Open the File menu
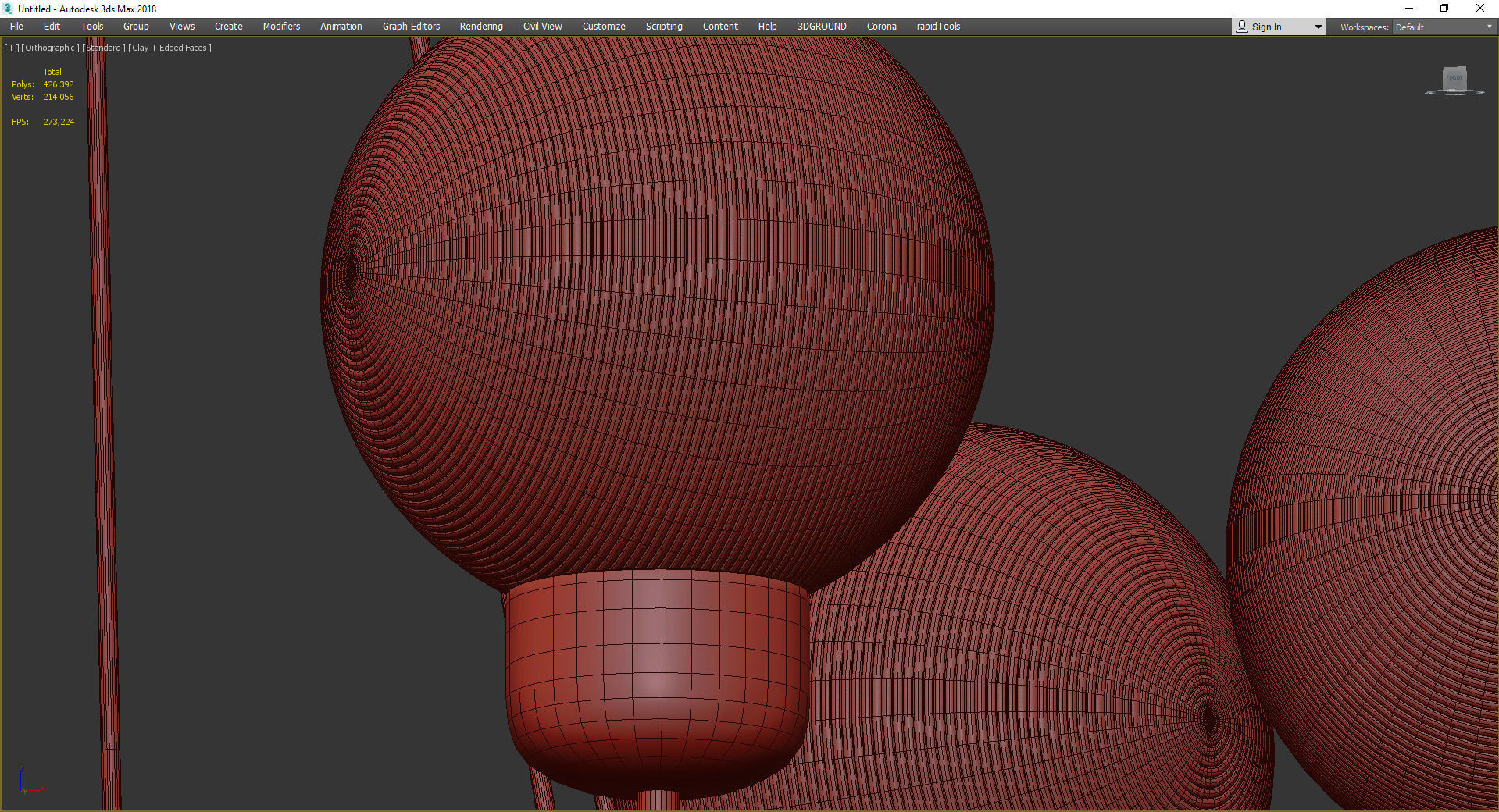The width and height of the screenshot is (1499, 812). [x=16, y=27]
